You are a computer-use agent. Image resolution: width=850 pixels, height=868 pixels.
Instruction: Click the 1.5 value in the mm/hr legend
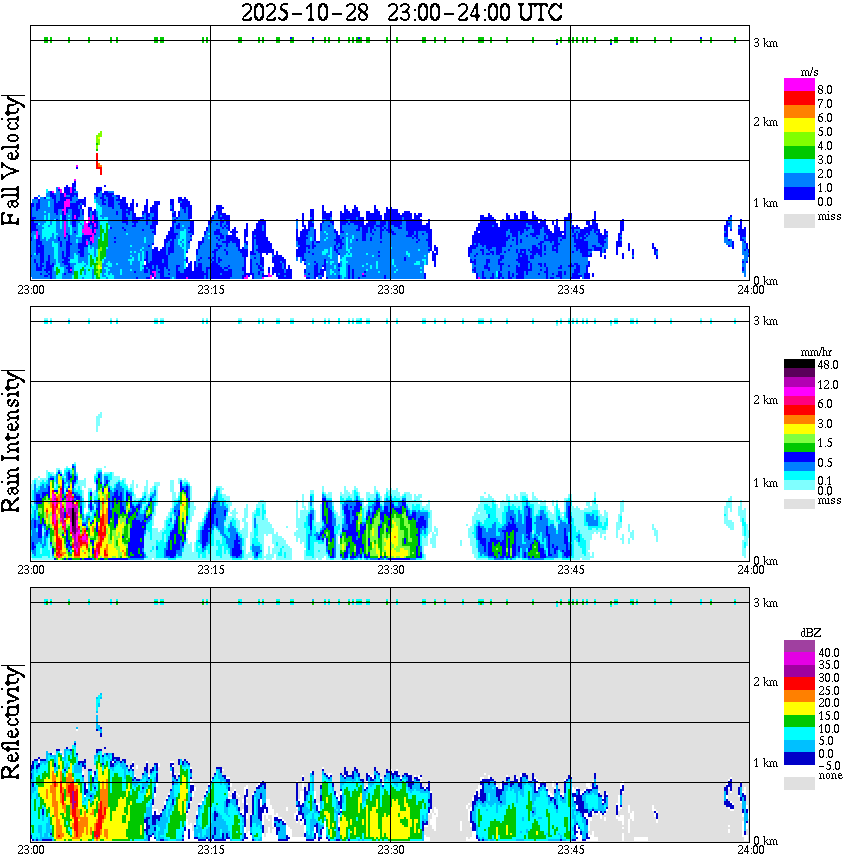(x=825, y=443)
